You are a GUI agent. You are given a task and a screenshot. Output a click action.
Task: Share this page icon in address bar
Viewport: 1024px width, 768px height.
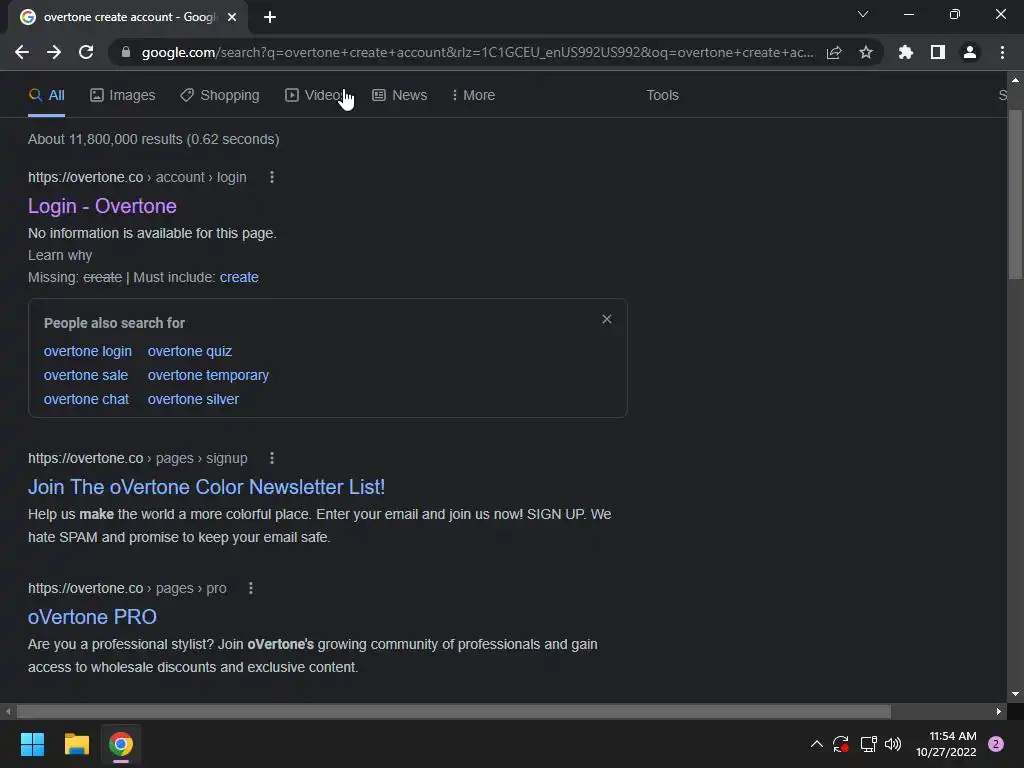834,52
